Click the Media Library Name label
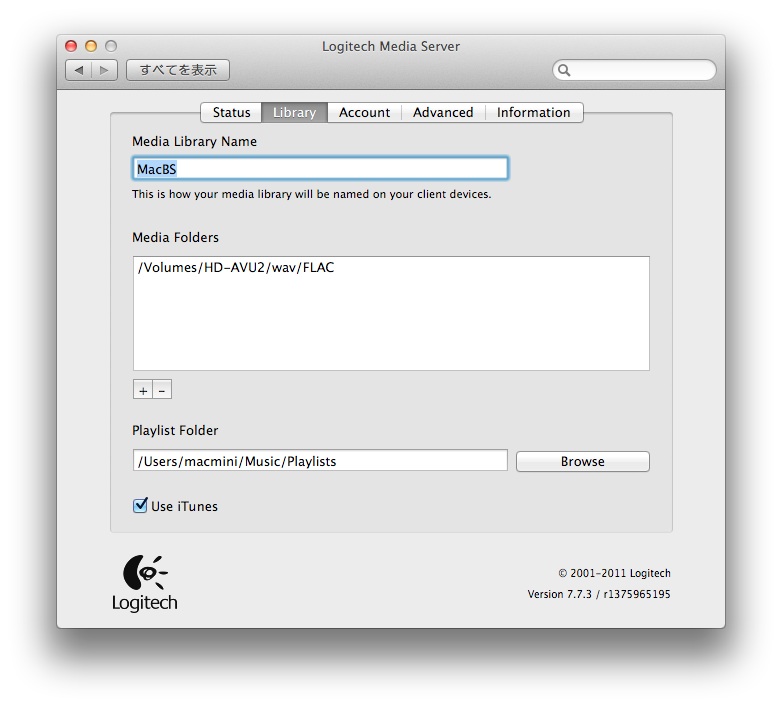This screenshot has width=782, height=707. point(195,142)
